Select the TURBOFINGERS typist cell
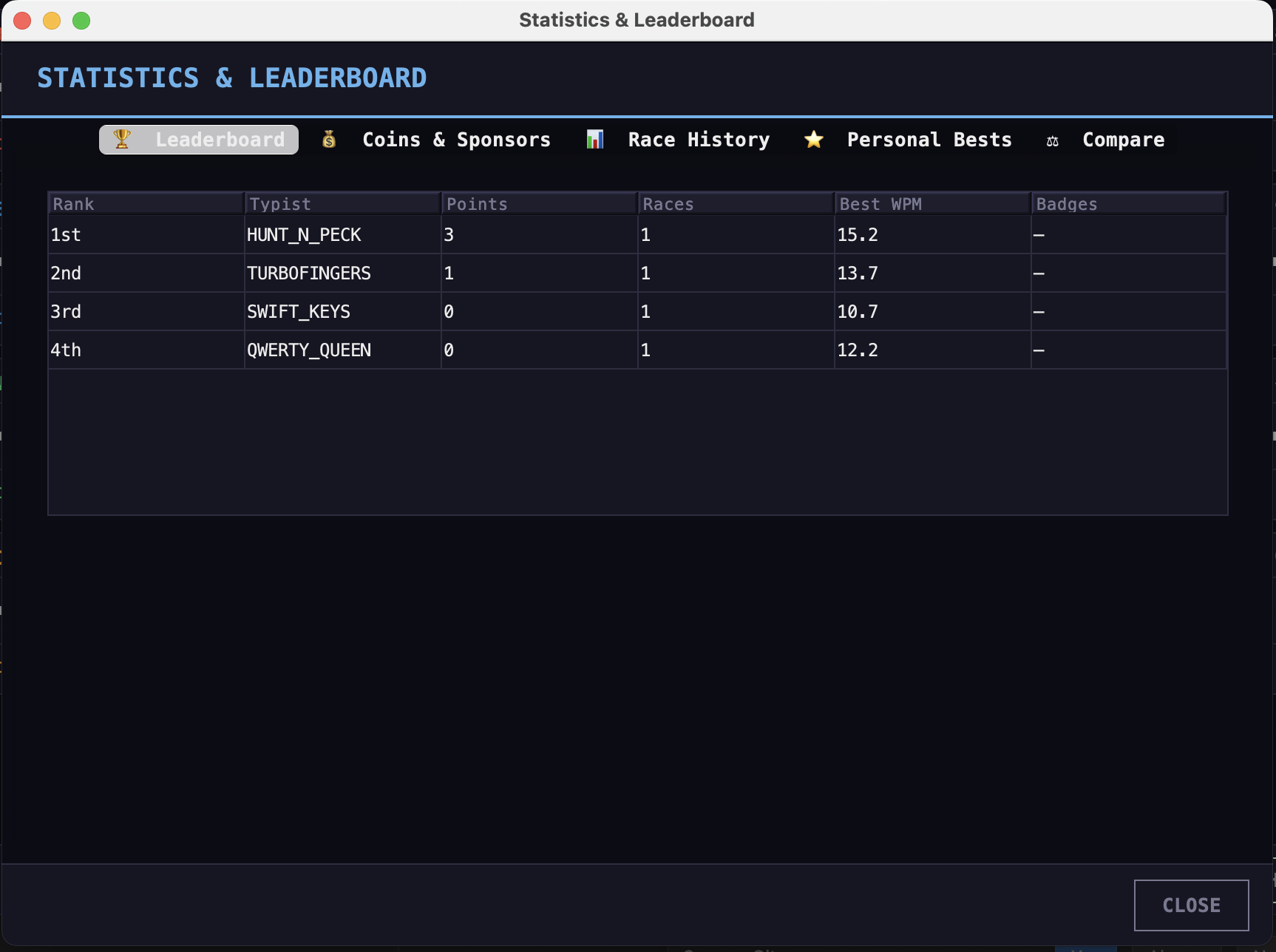 (343, 273)
